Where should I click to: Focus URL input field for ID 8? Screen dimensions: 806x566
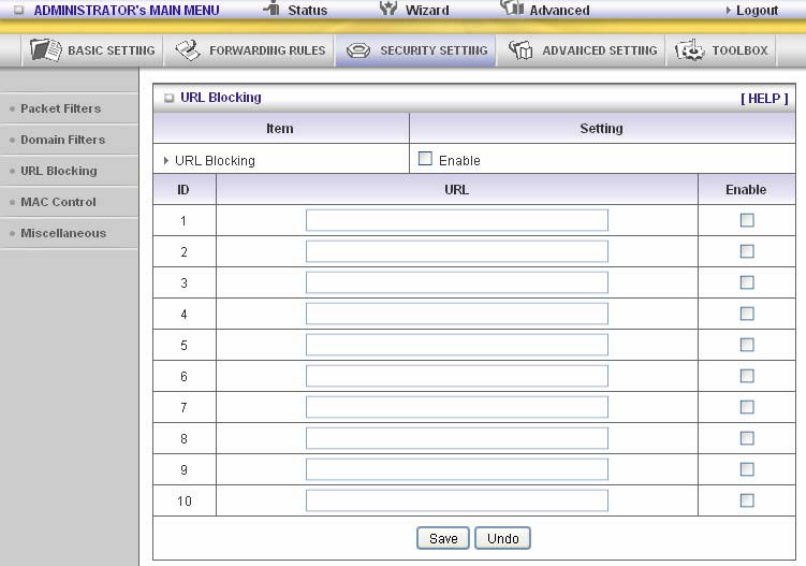[457, 438]
